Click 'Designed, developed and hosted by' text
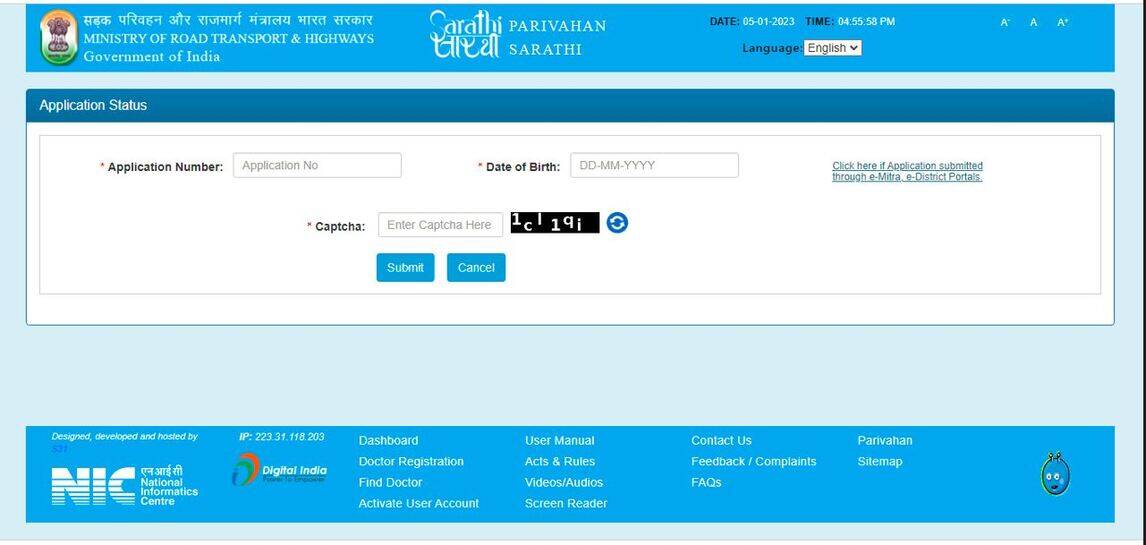 coord(124,437)
